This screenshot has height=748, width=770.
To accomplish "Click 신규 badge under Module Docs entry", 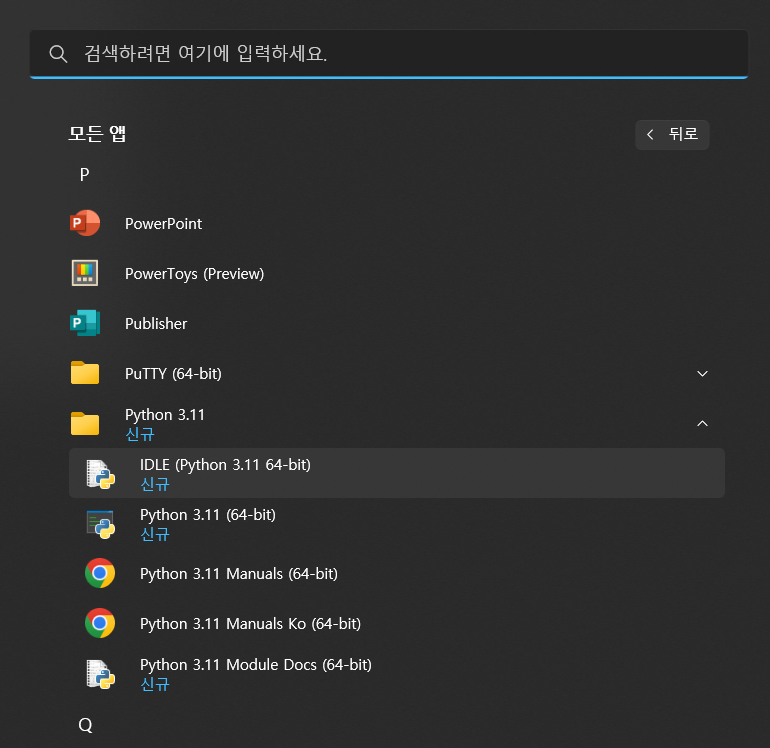I will coord(155,684).
